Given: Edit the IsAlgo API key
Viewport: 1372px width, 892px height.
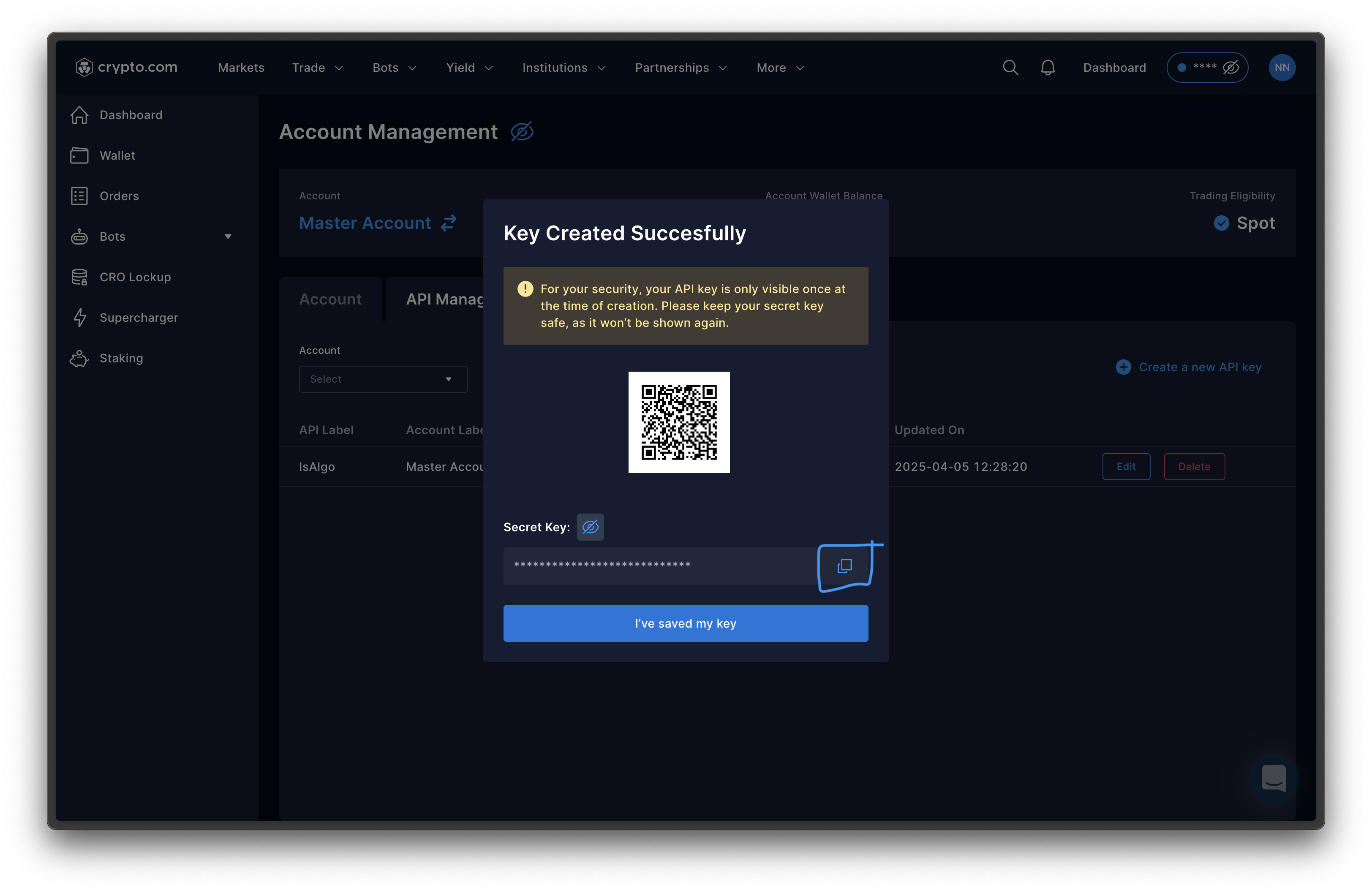Looking at the screenshot, I should (1126, 467).
